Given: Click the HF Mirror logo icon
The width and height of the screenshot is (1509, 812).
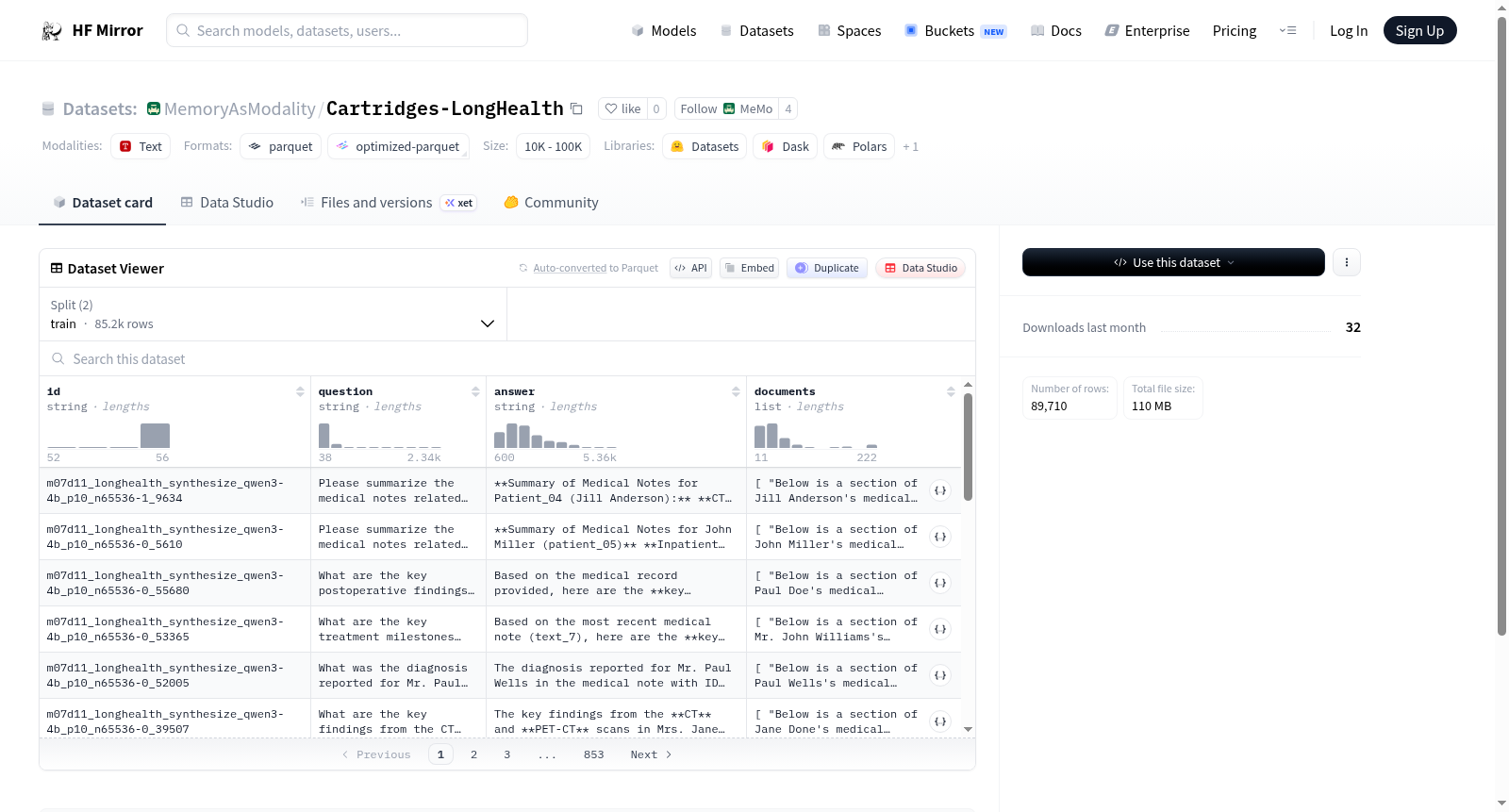Looking at the screenshot, I should [x=52, y=31].
